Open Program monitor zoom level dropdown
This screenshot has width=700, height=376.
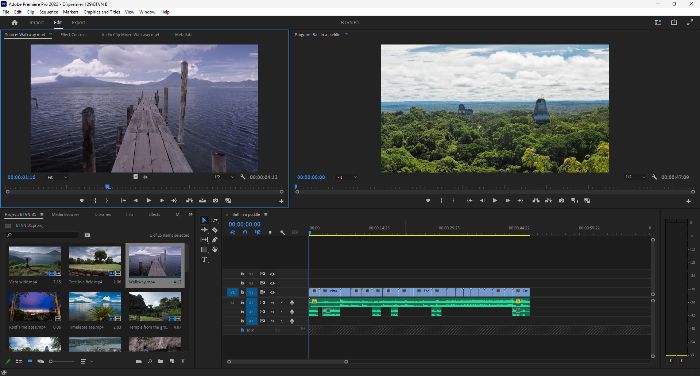tap(347, 177)
